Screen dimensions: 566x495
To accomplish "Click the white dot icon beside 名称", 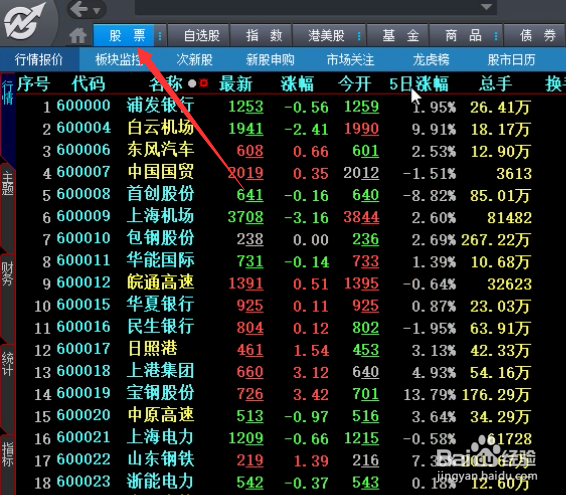I will (x=192, y=84).
